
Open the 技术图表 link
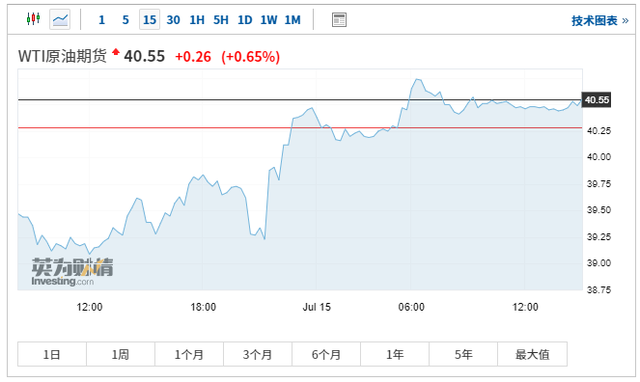(x=600, y=20)
